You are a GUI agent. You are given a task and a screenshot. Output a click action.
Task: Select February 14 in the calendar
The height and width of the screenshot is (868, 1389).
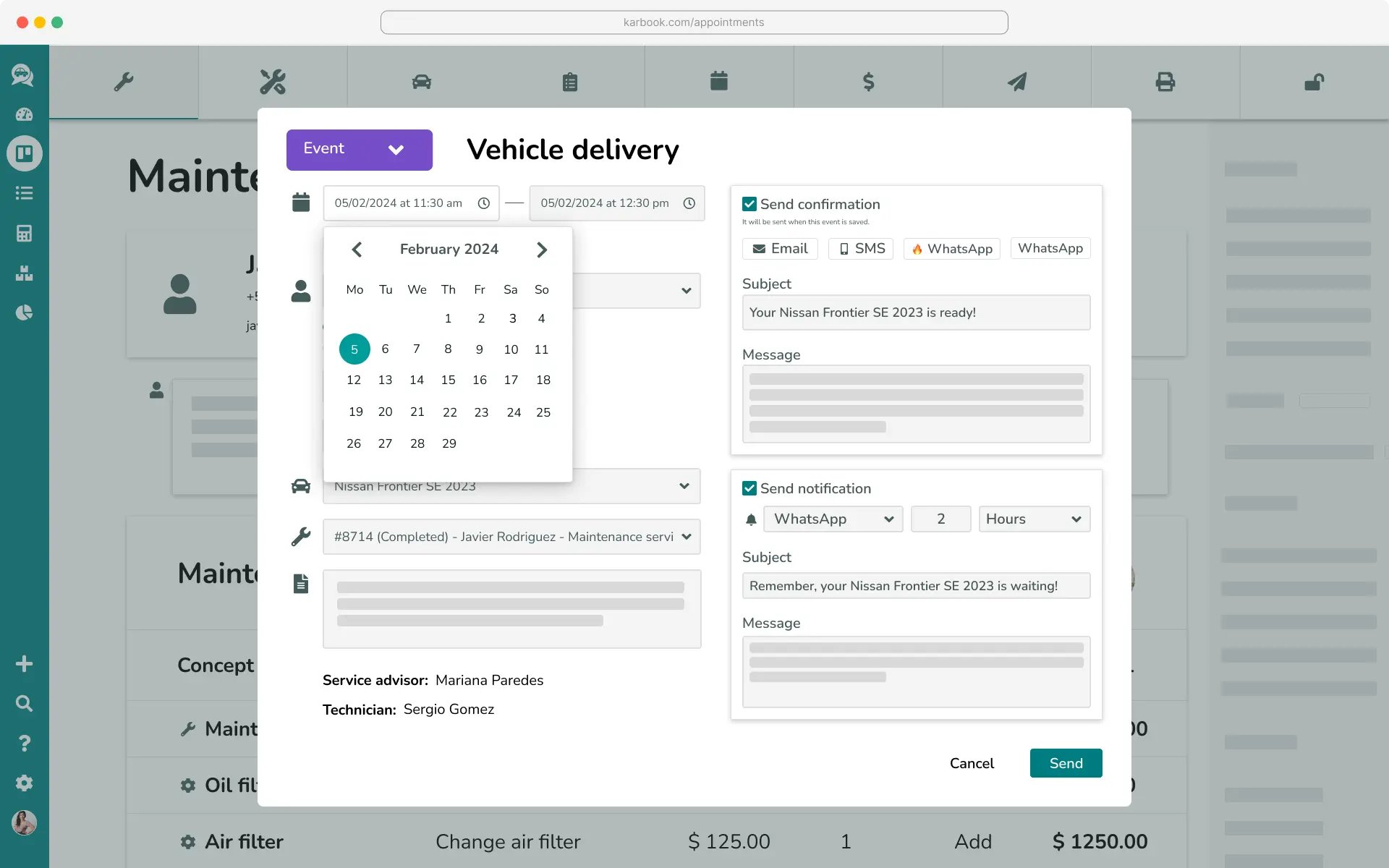[417, 380]
